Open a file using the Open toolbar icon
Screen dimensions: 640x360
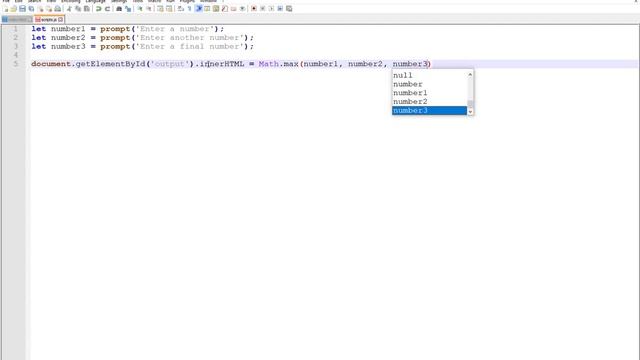tap(14, 9)
